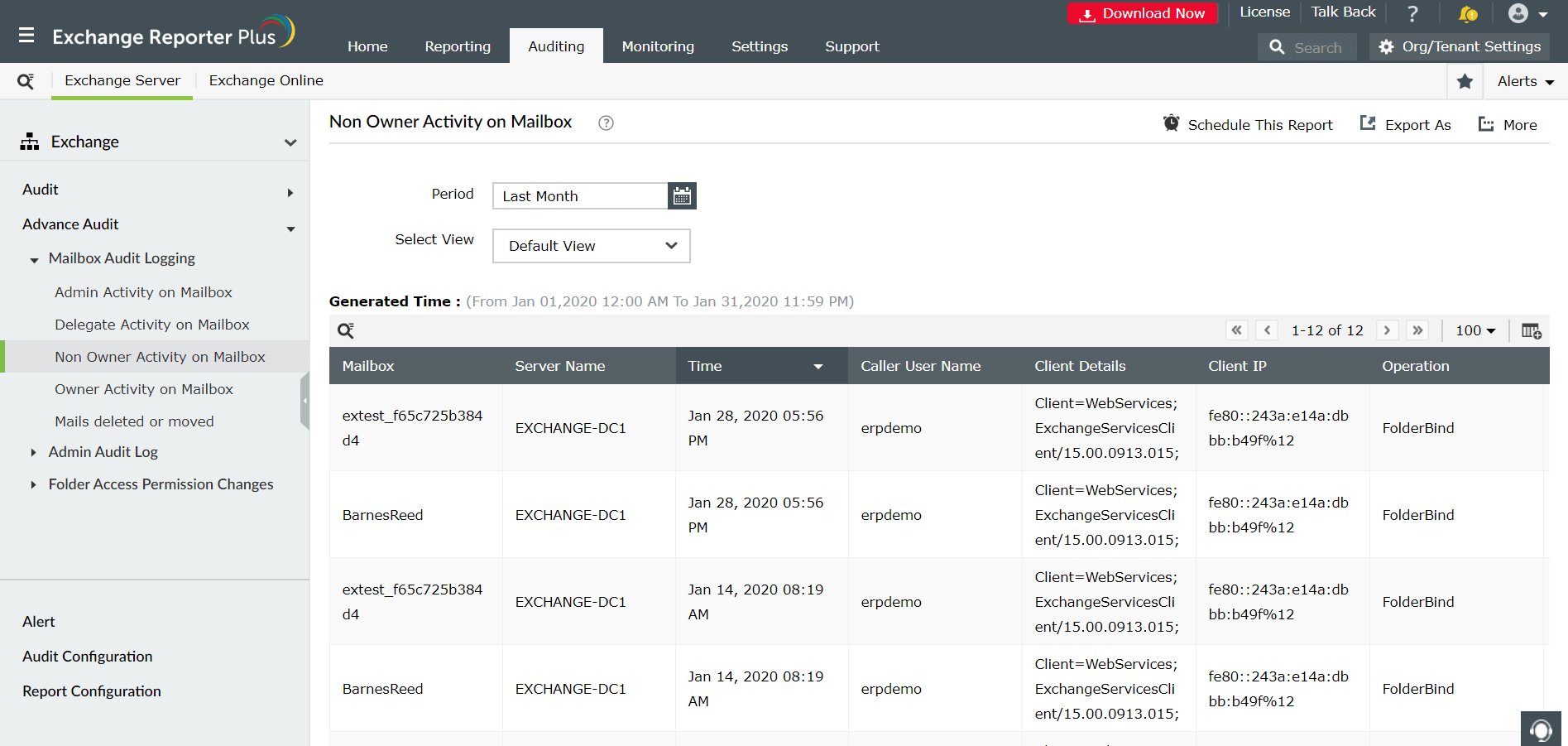
Task: Click the Exchange Reporter Plus logo
Action: point(174,34)
